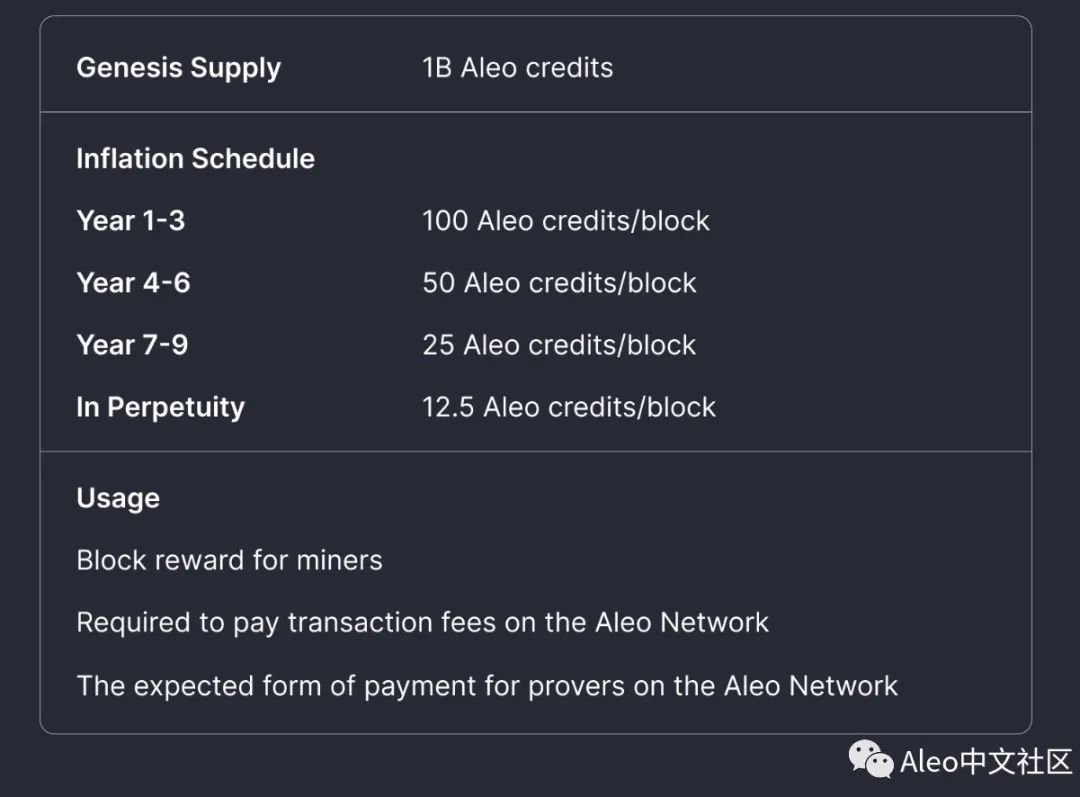Image resolution: width=1080 pixels, height=797 pixels.
Task: Click the Block reward for miners line
Action: pos(229,560)
